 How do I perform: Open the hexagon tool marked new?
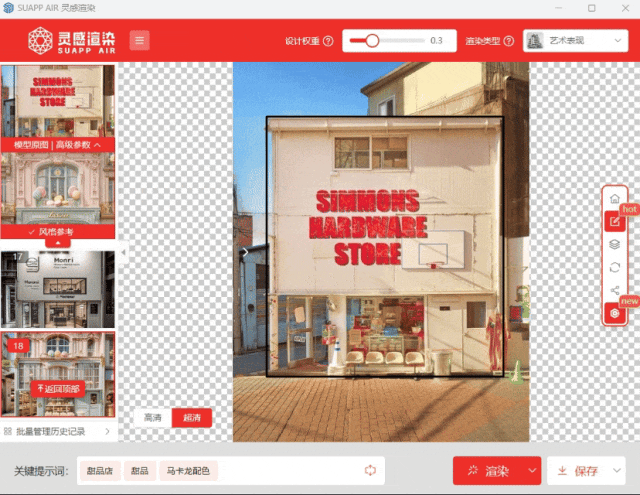(615, 313)
